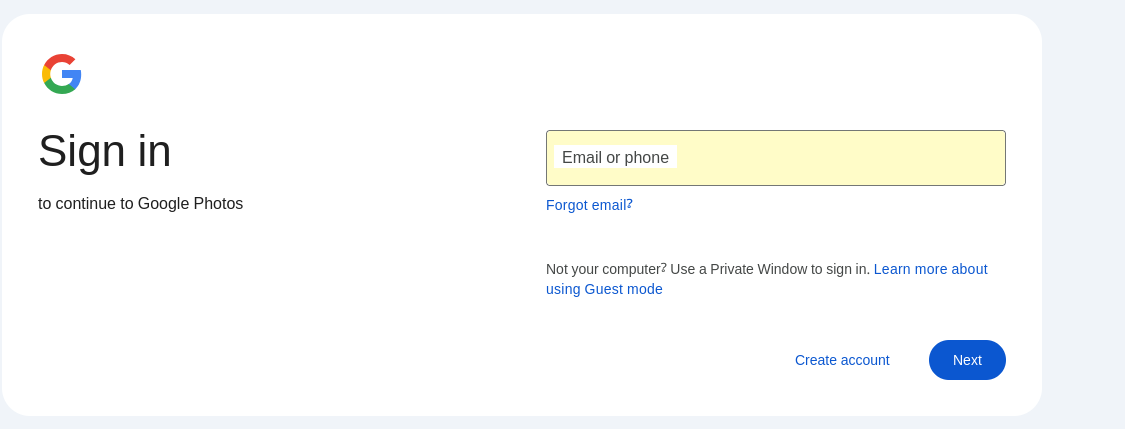
Task: Click the 'to continue to Google Photos' text
Action: coord(140,204)
